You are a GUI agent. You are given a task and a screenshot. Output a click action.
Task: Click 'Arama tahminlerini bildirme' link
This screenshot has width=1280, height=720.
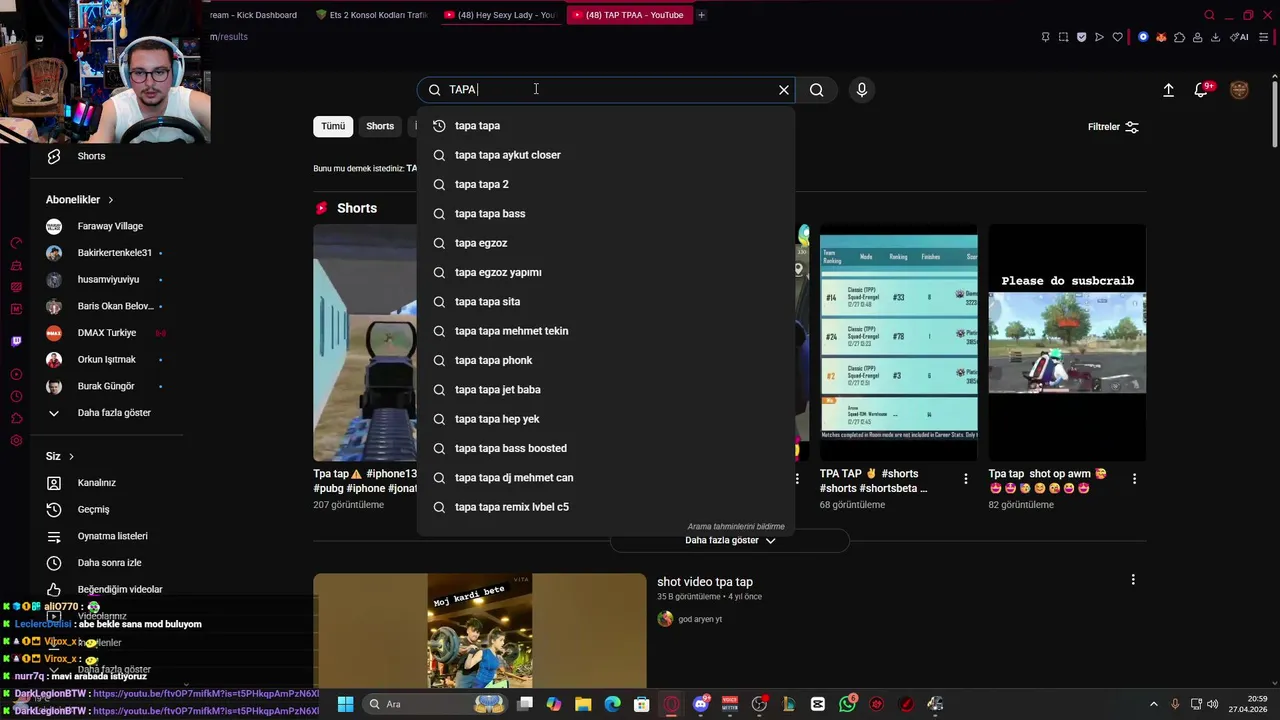tap(736, 527)
